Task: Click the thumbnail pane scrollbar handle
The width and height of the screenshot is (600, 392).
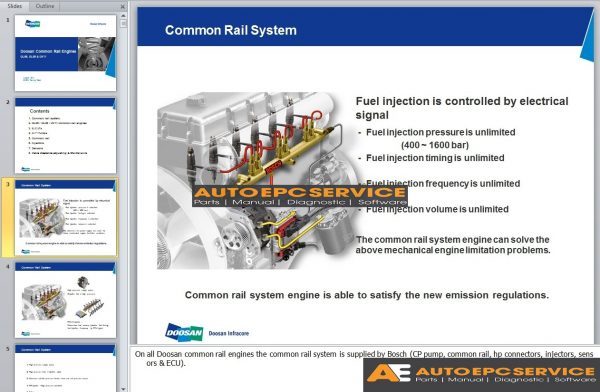Action: pyautogui.click(x=123, y=23)
